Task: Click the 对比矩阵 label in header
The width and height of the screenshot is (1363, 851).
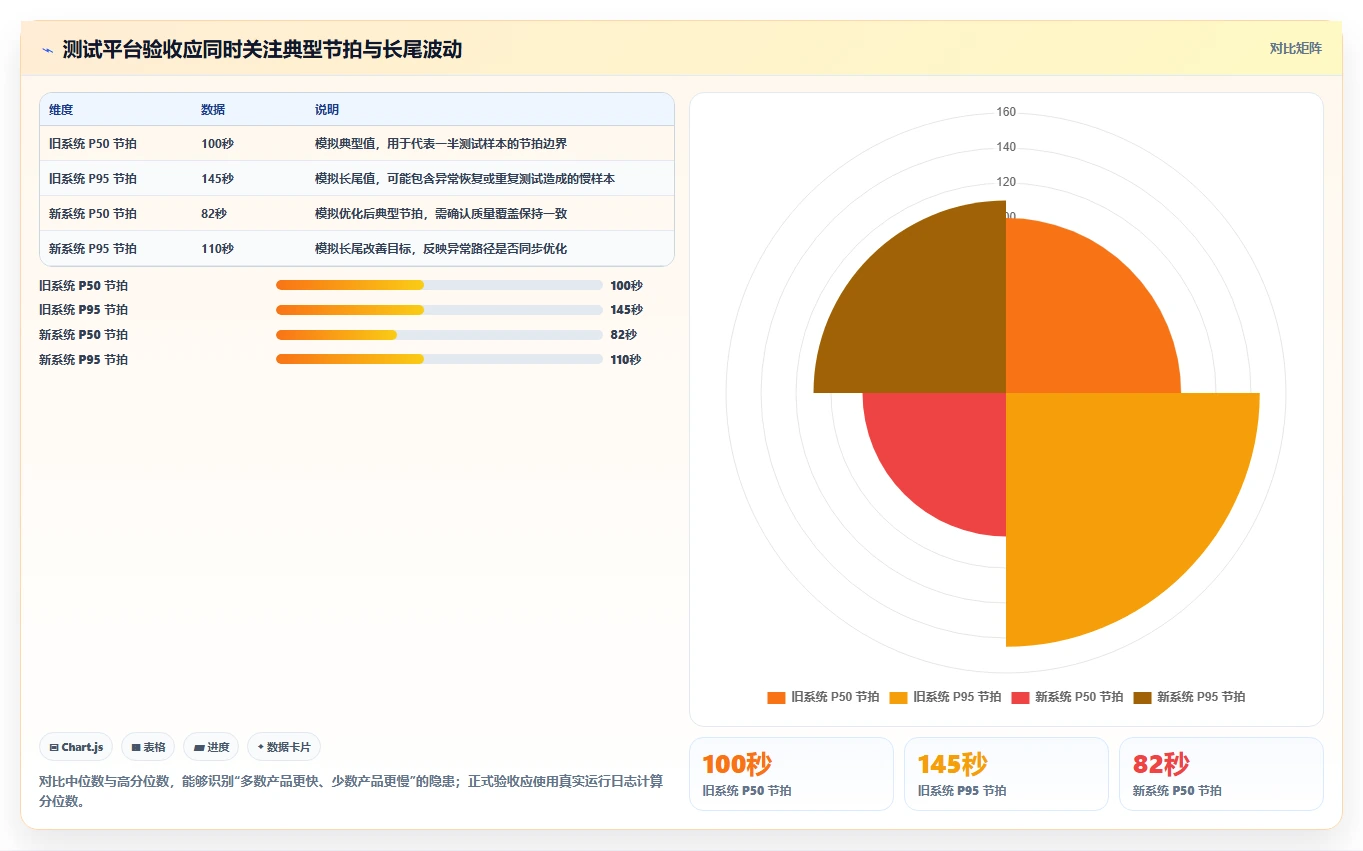Action: [x=1295, y=48]
